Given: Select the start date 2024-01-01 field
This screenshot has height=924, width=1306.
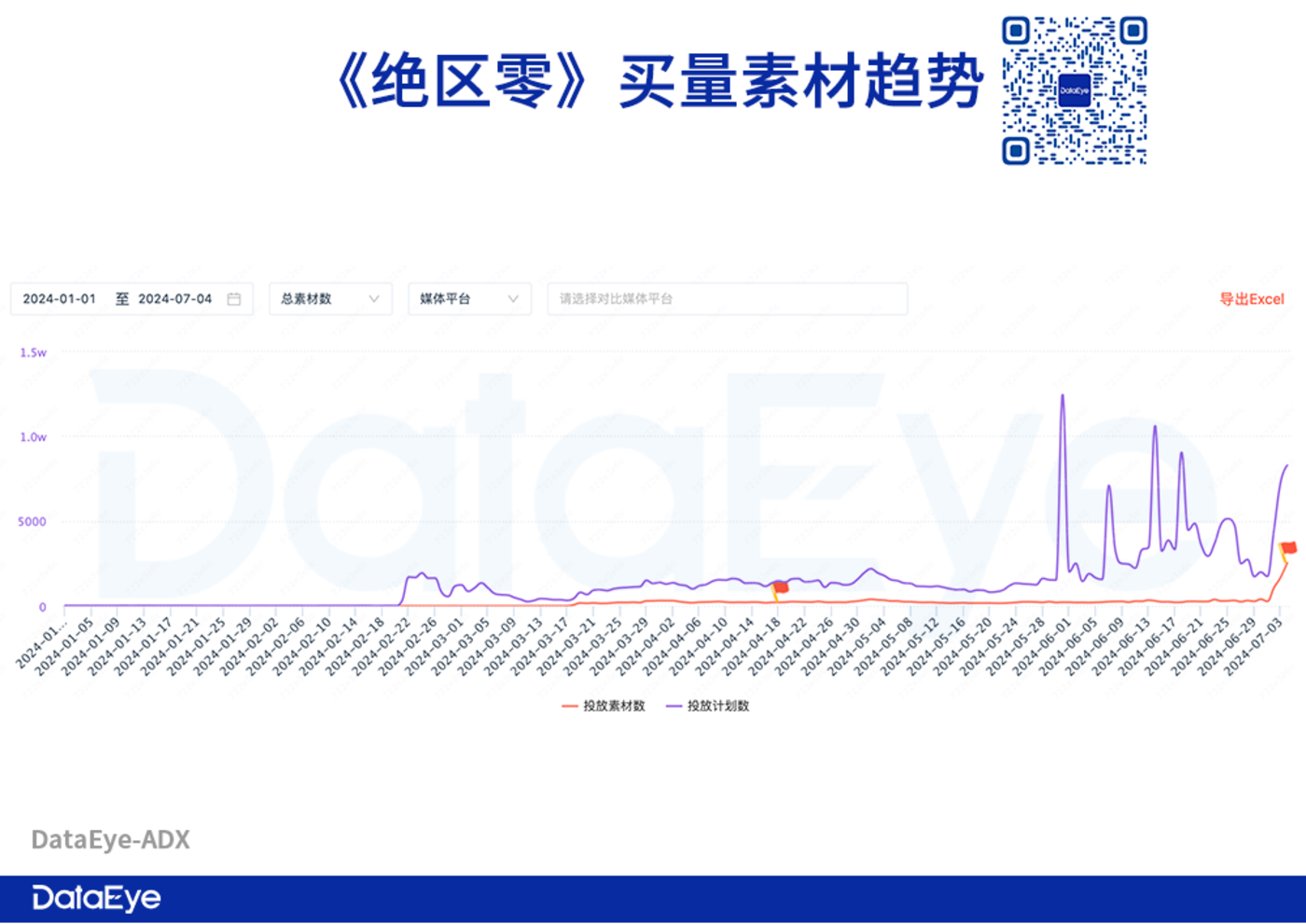Looking at the screenshot, I should pyautogui.click(x=60, y=299).
